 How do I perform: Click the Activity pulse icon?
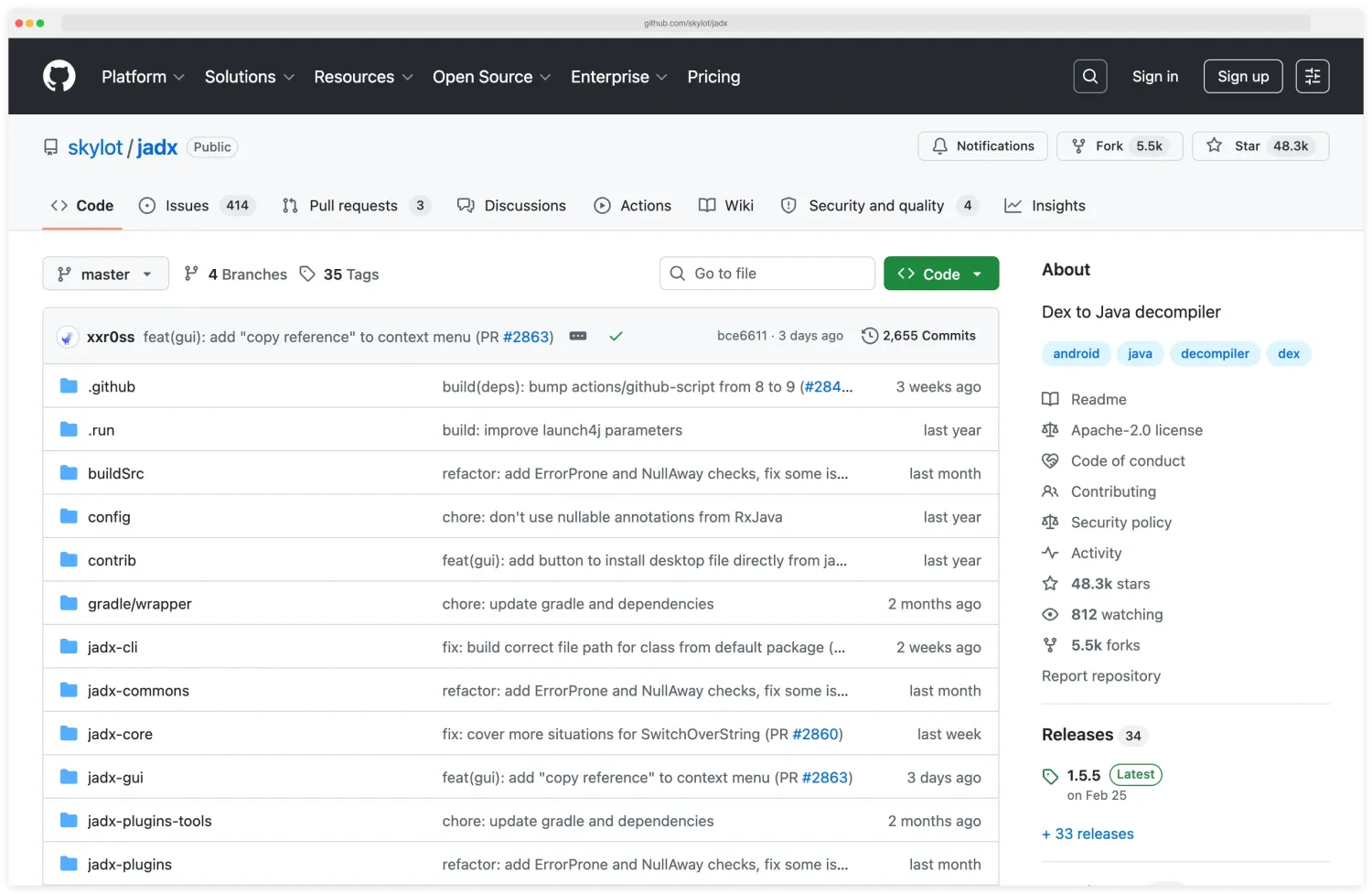tap(1050, 553)
